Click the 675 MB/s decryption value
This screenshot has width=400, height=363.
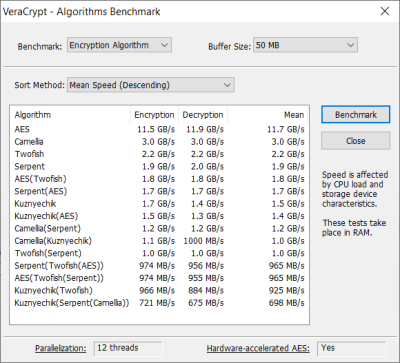pyautogui.click(x=206, y=303)
